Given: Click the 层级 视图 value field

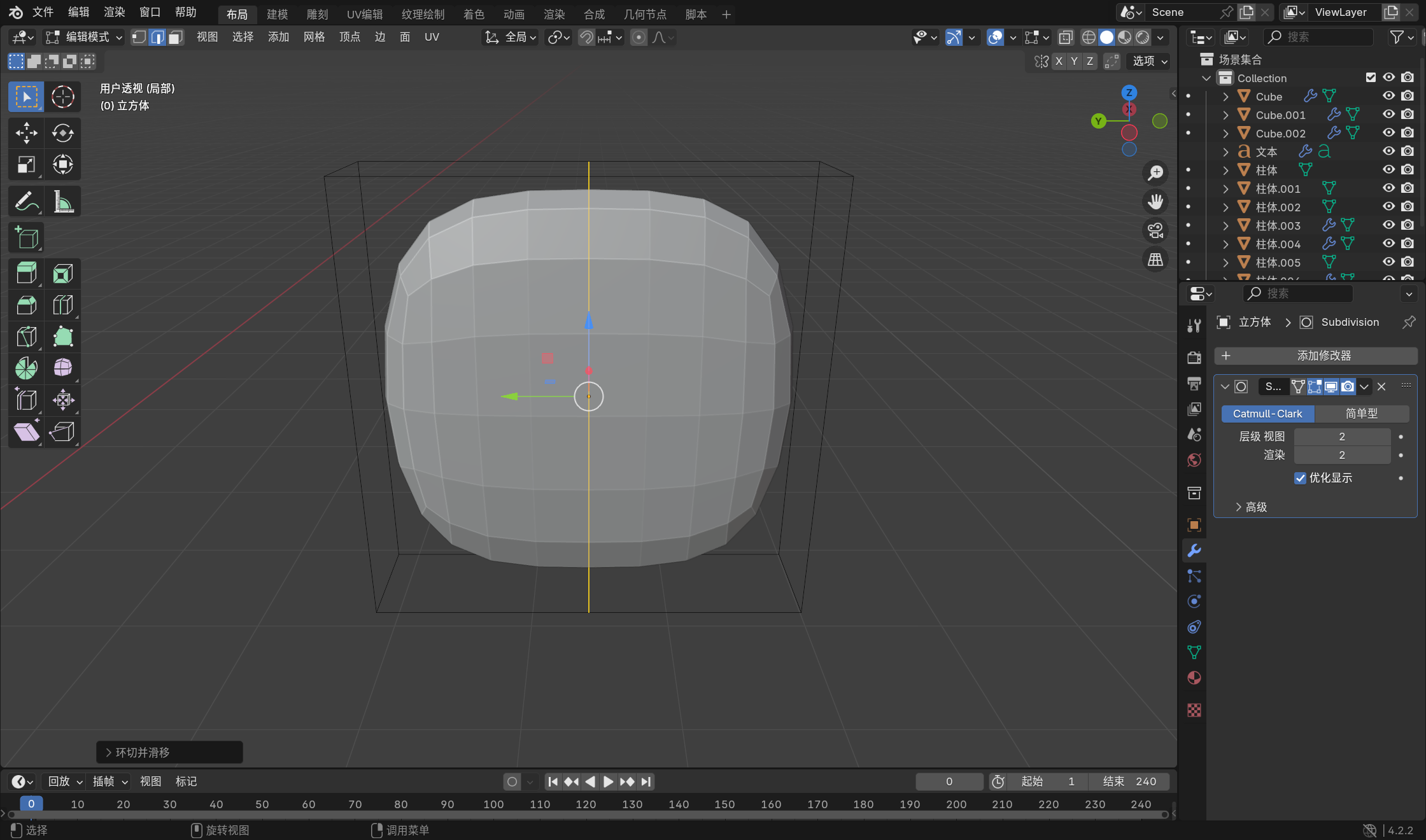Looking at the screenshot, I should (x=1341, y=437).
